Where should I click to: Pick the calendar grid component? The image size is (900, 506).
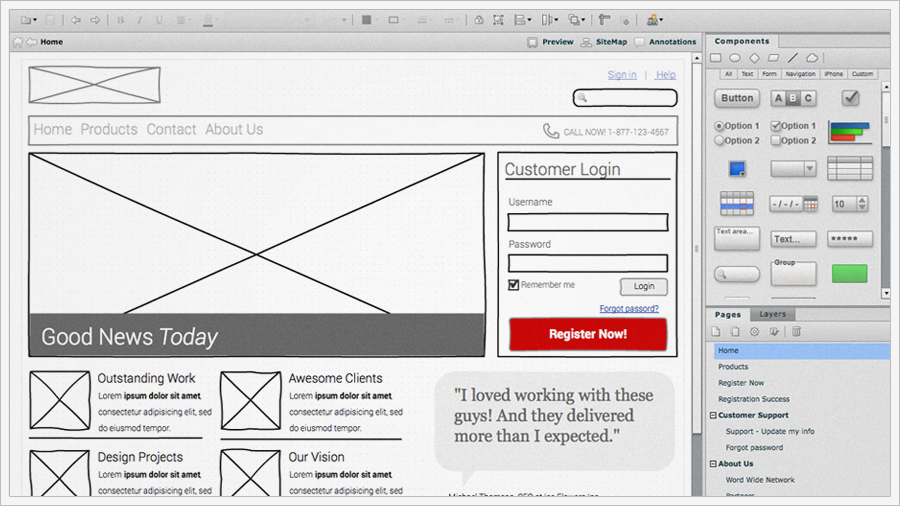point(737,204)
